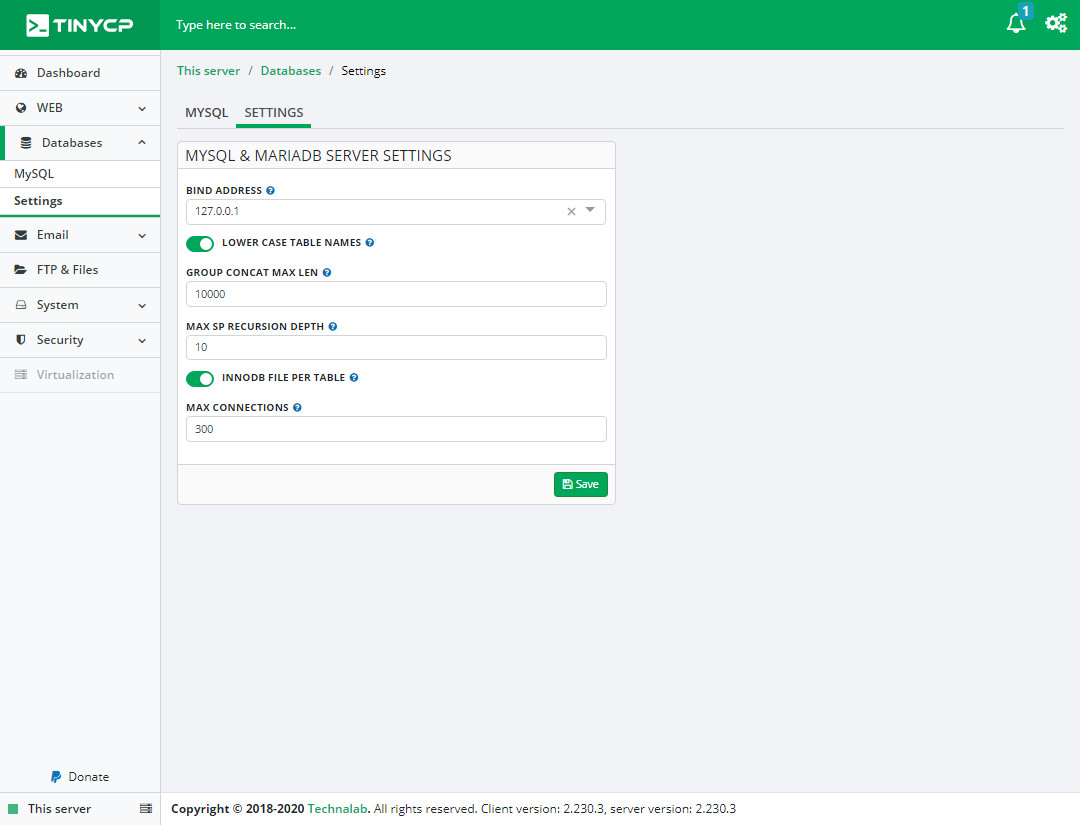Viewport: 1080px width, 825px height.
Task: Click the Virtualization server icon
Action: click(x=21, y=375)
